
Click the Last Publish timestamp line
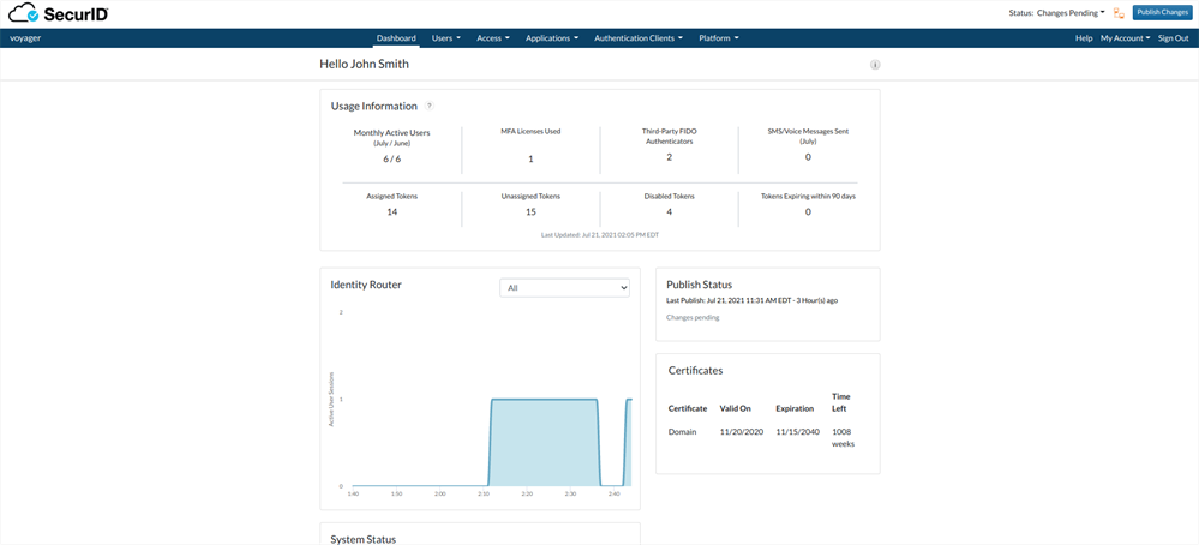click(752, 300)
